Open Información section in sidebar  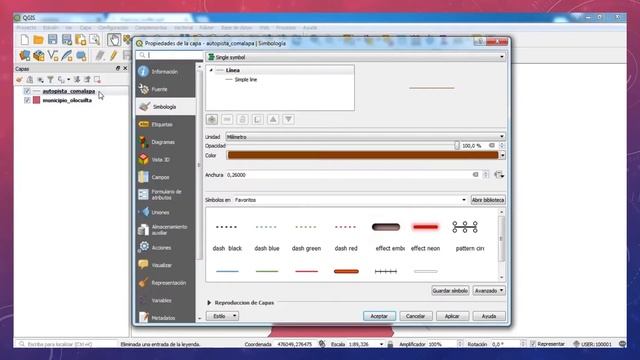(x=165, y=71)
